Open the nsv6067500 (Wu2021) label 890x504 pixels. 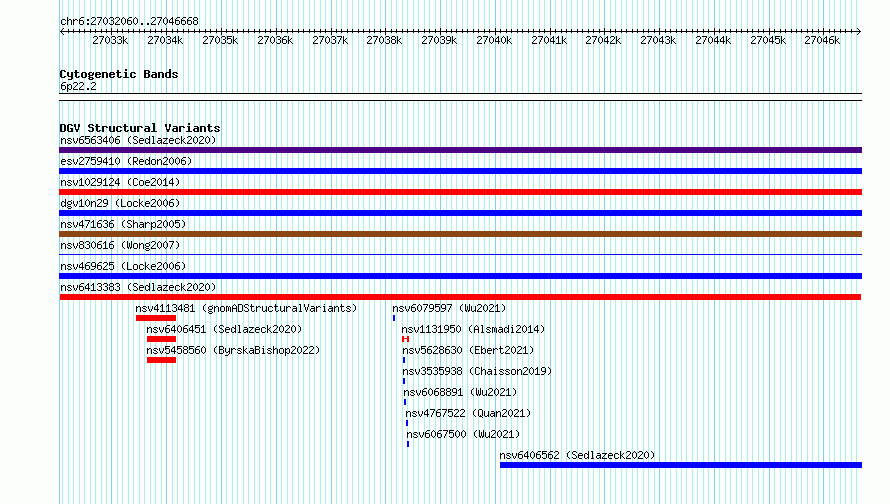463,434
